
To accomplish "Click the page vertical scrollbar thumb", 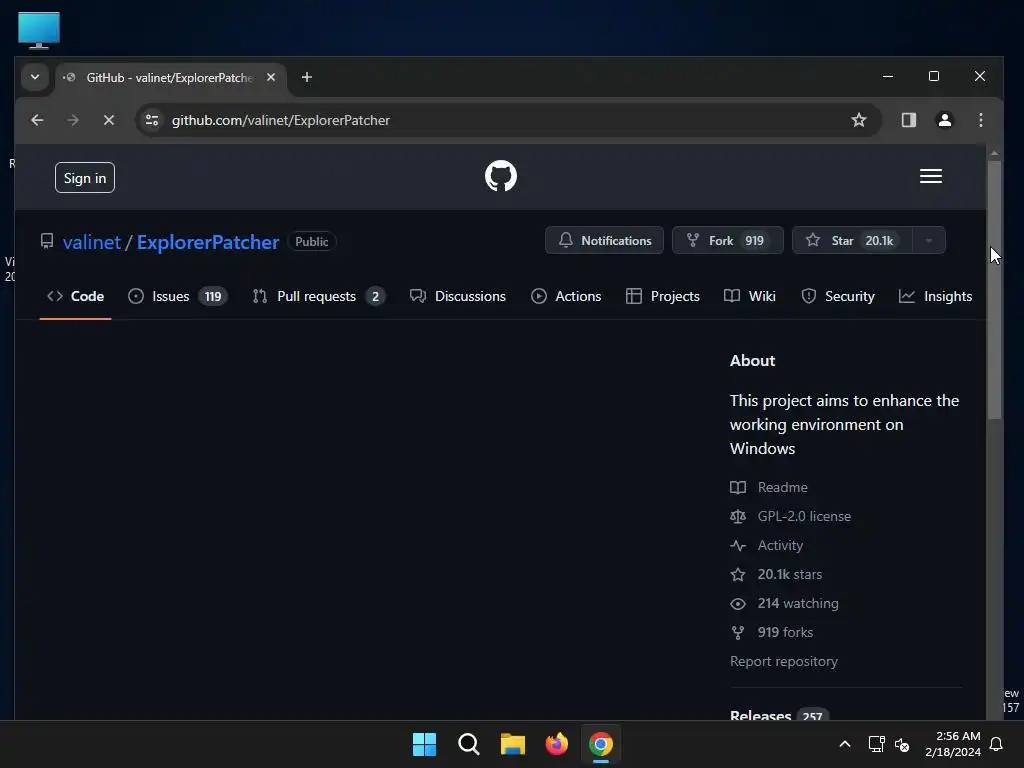I will click(994, 291).
